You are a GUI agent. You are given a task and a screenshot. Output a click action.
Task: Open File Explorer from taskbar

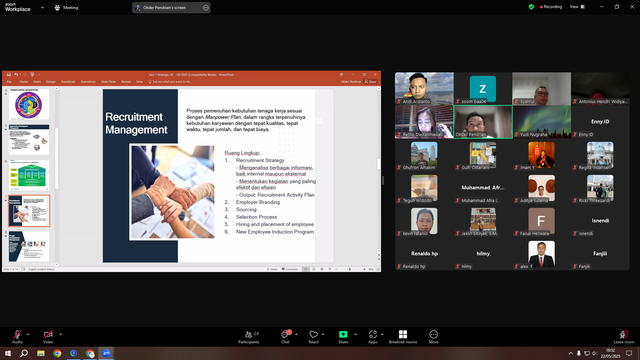tap(41, 353)
